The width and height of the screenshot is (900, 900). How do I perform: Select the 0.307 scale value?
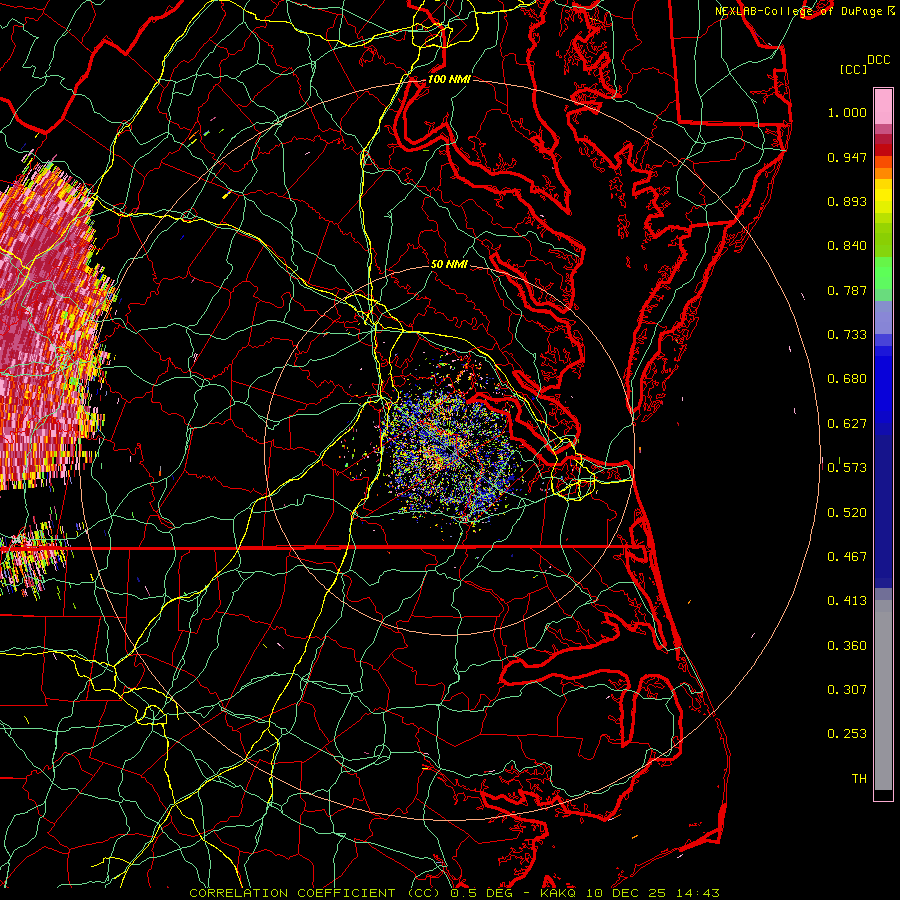pos(847,690)
